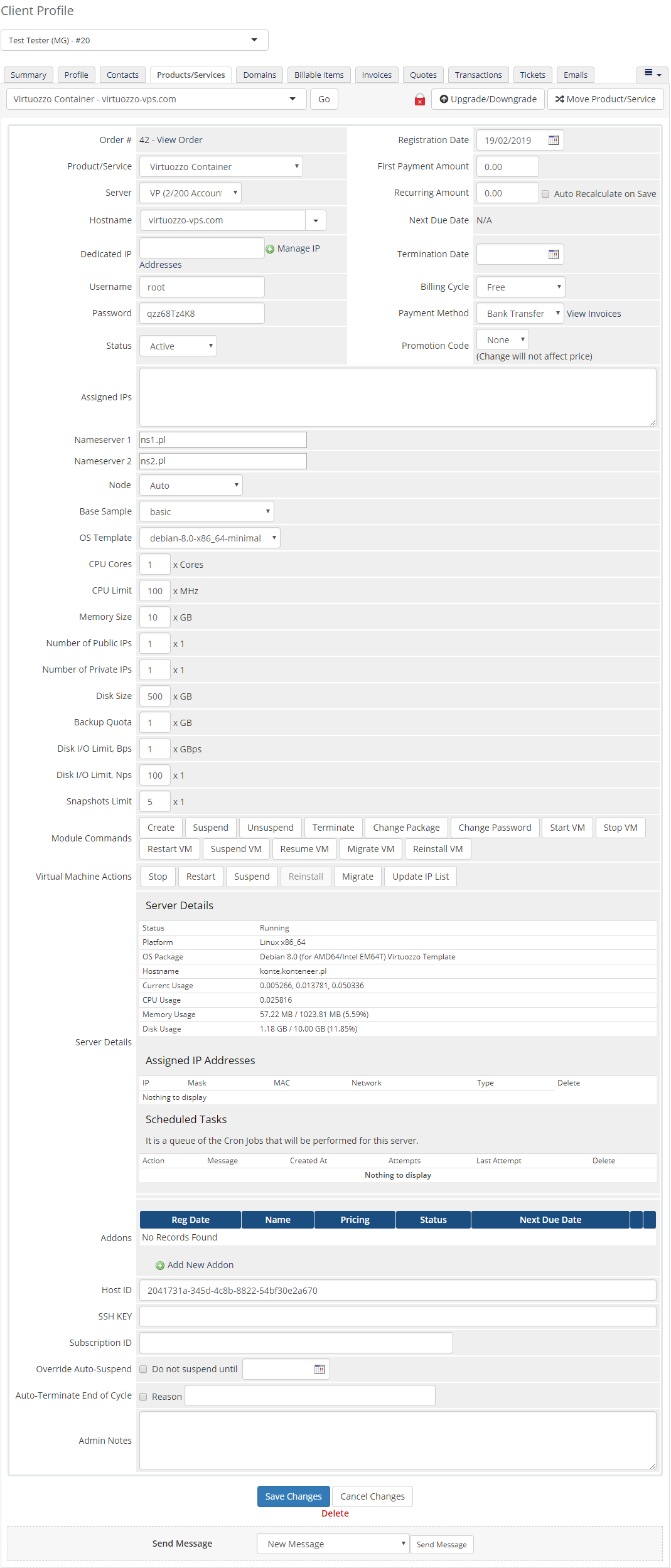The height and width of the screenshot is (1568, 671).
Task: Open OS Template debian dropdown
Action: point(210,538)
